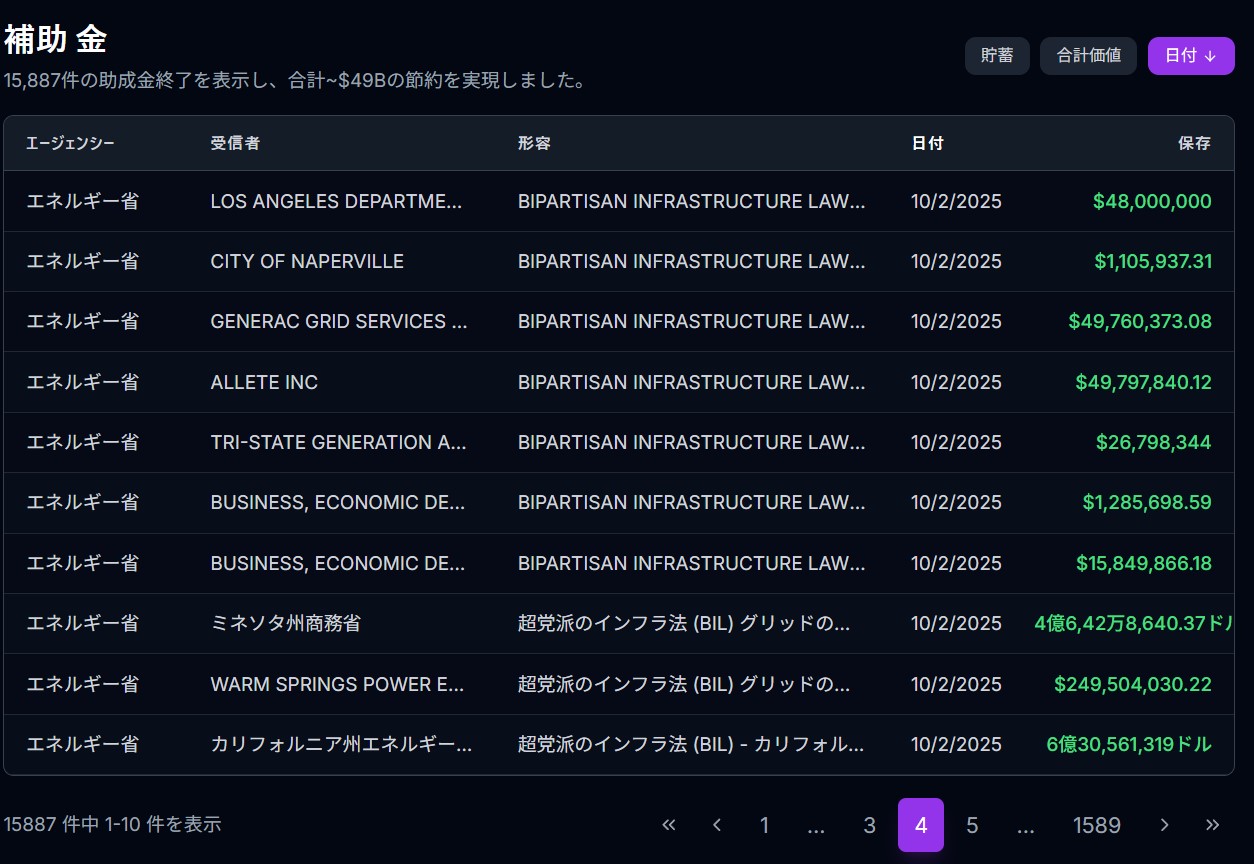1254x864 pixels.
Task: Click the next page arrow
Action: click(1164, 825)
